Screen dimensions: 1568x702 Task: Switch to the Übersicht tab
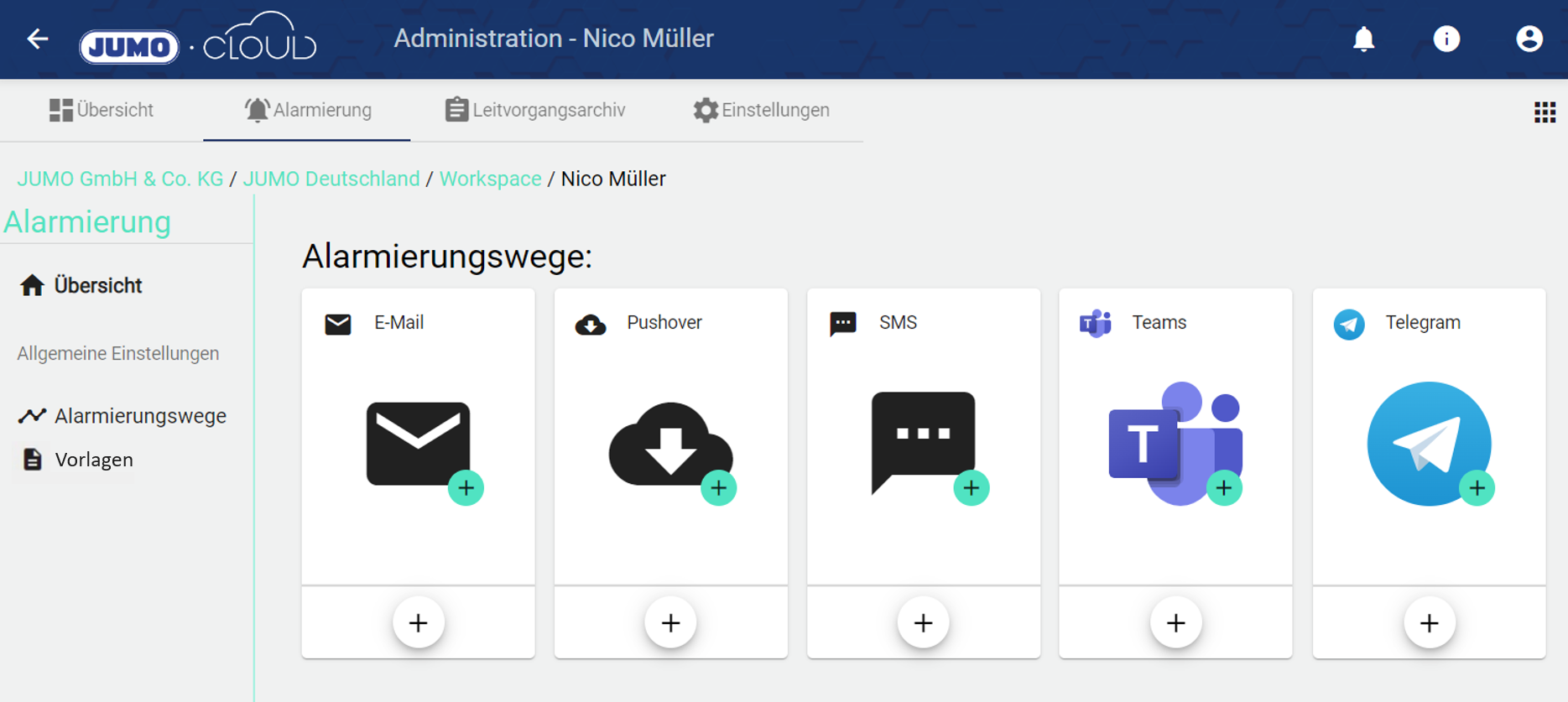click(x=102, y=111)
